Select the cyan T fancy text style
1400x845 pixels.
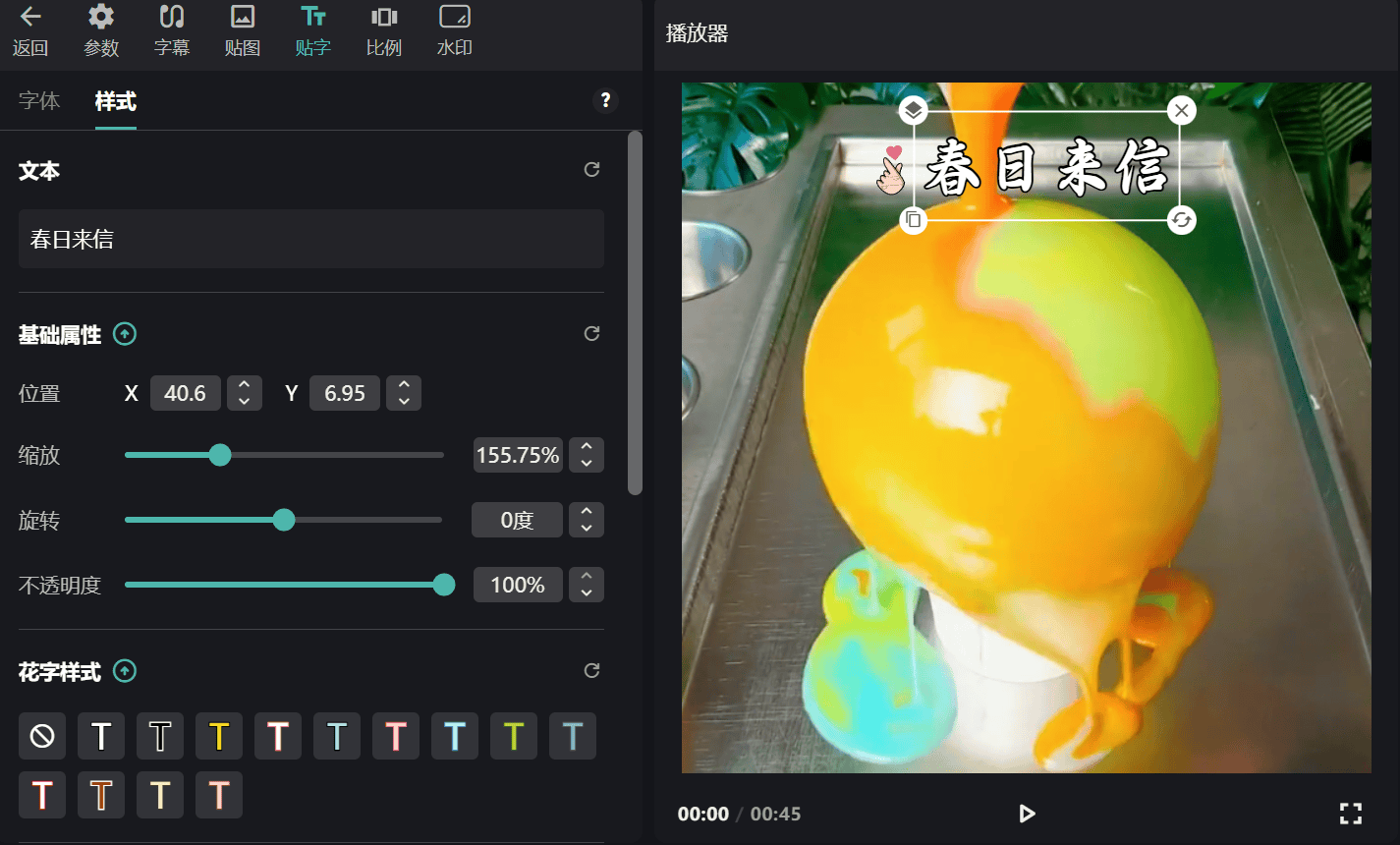coord(455,736)
